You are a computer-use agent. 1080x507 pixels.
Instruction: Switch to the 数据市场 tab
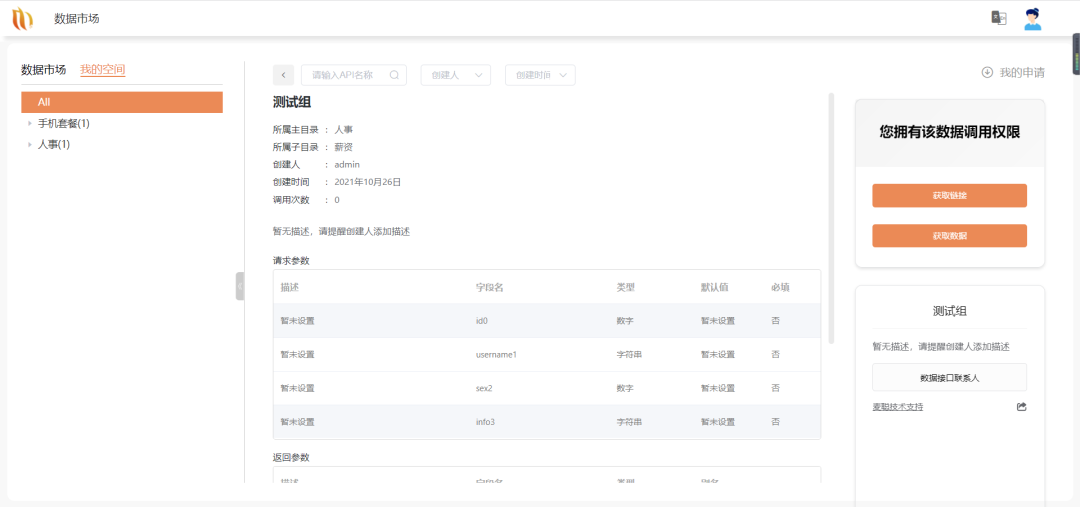[43, 70]
